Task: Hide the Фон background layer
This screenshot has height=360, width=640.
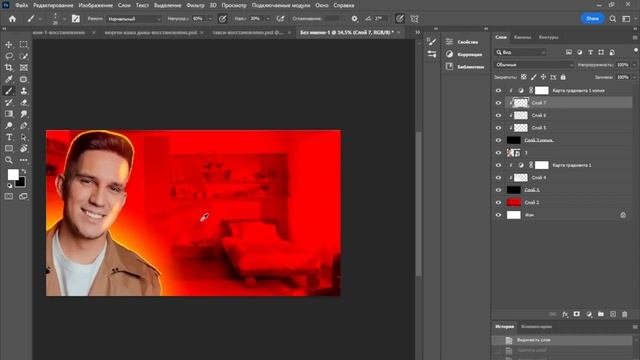Action: tap(498, 215)
